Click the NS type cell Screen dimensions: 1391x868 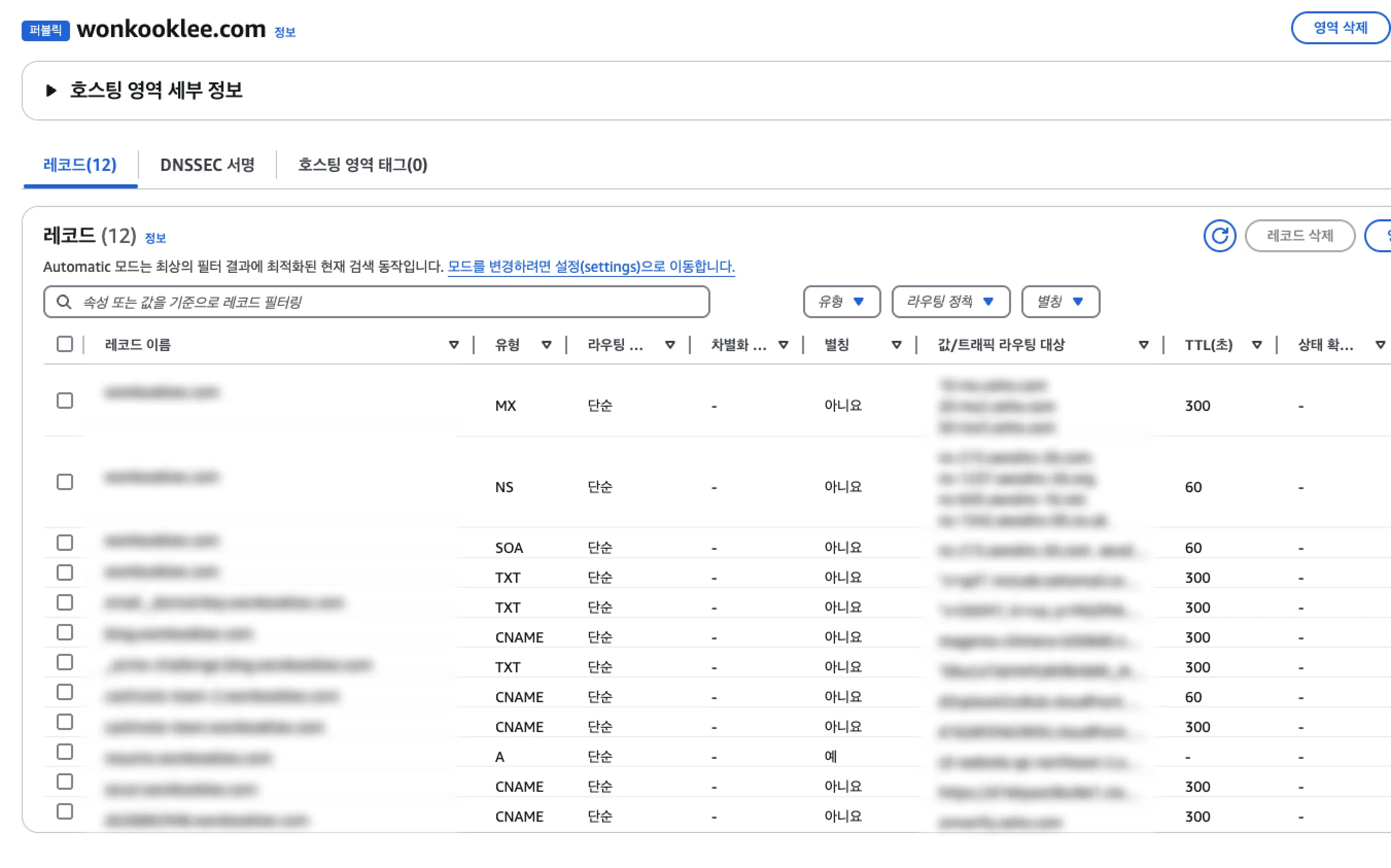coord(504,488)
